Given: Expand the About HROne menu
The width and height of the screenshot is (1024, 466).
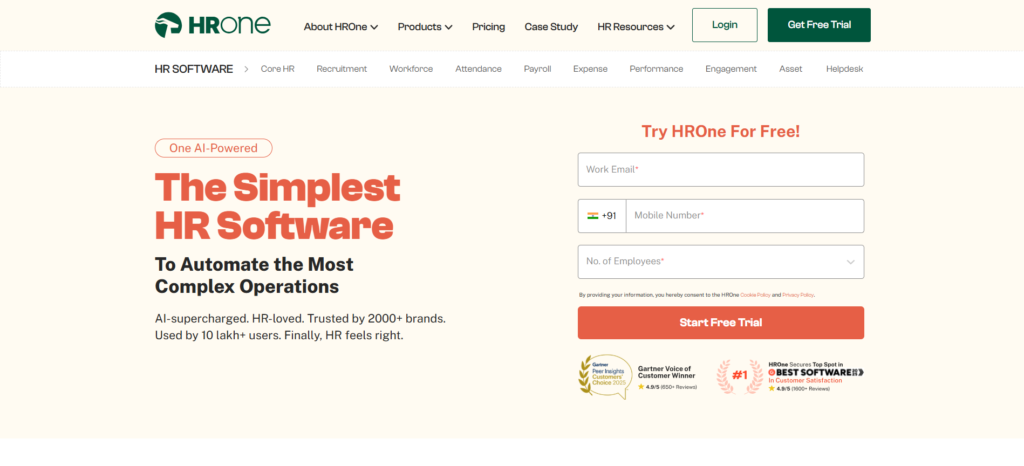Looking at the screenshot, I should click(340, 27).
